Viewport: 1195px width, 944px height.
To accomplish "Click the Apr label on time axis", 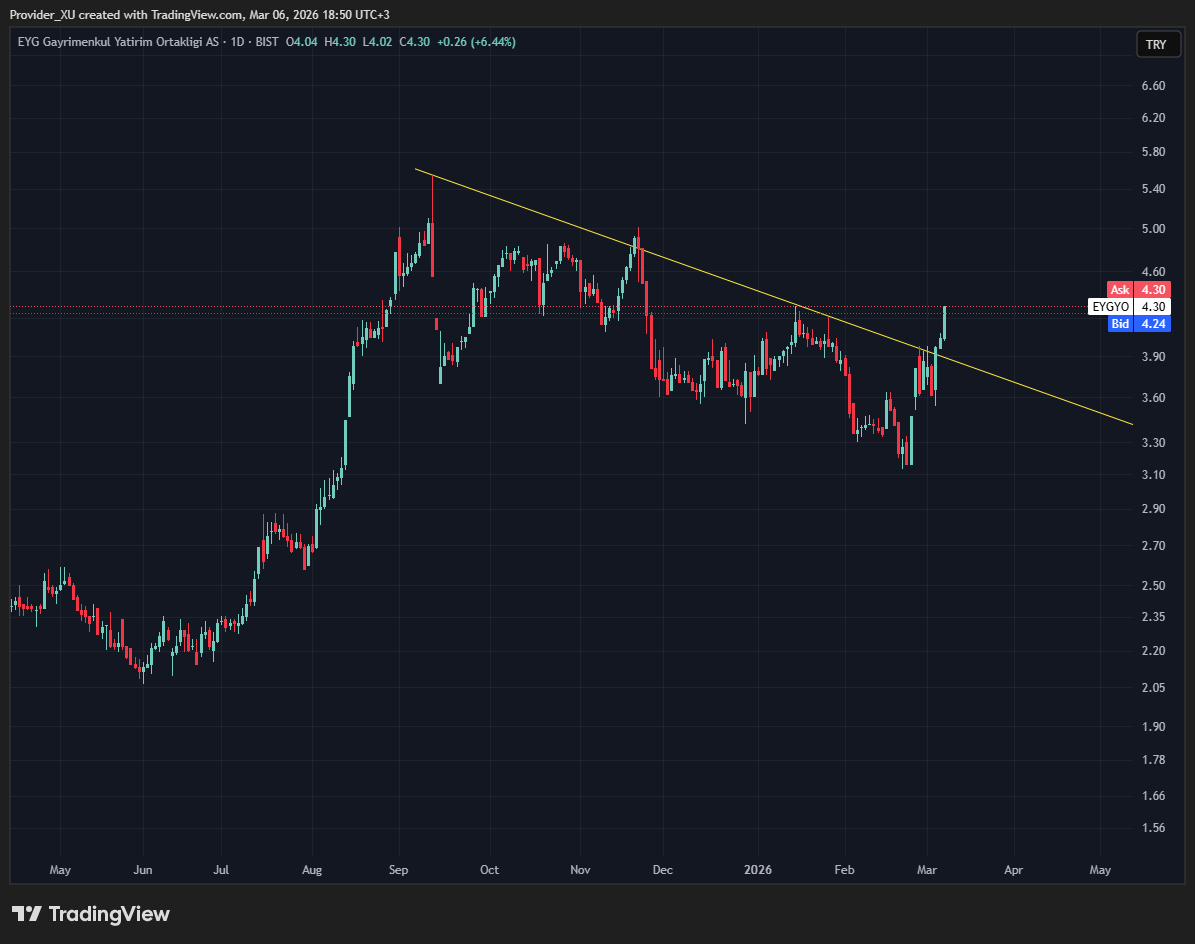I will 1013,869.
